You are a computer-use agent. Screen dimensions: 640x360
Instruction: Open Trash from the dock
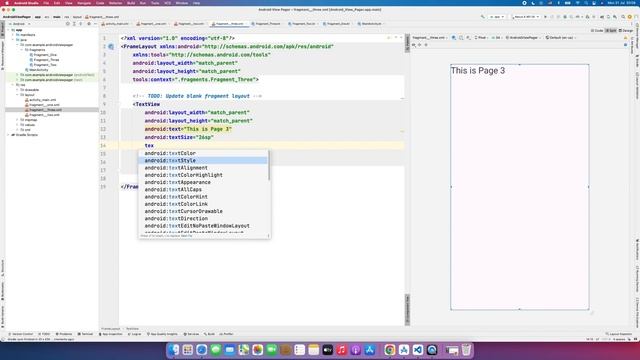pyautogui.click(x=466, y=350)
